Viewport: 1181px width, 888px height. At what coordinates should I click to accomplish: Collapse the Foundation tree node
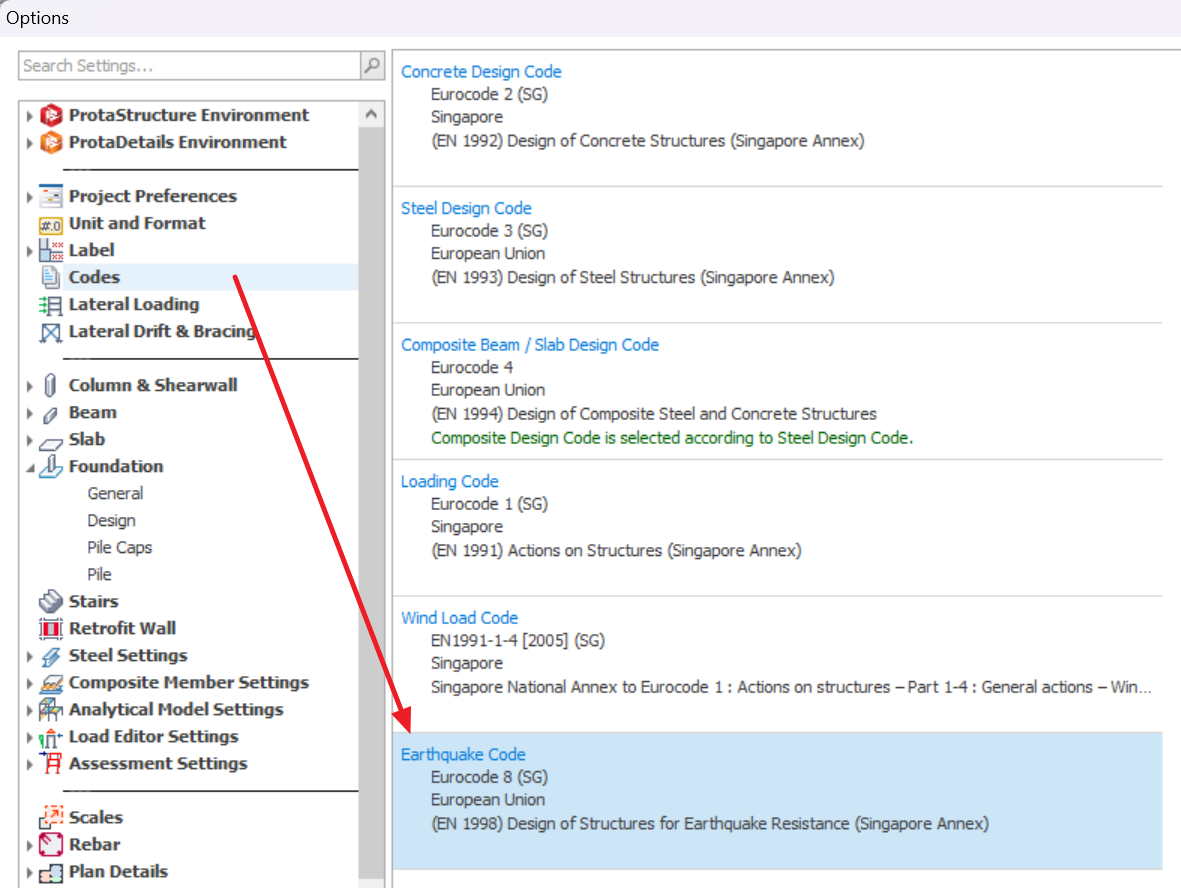tap(30, 467)
